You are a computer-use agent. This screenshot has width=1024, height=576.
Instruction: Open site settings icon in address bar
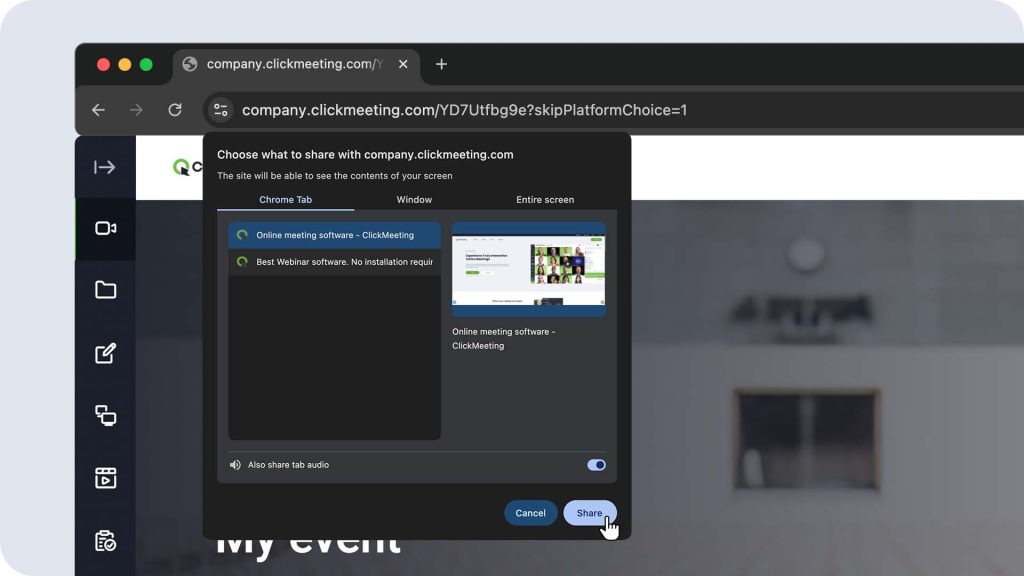coord(221,110)
